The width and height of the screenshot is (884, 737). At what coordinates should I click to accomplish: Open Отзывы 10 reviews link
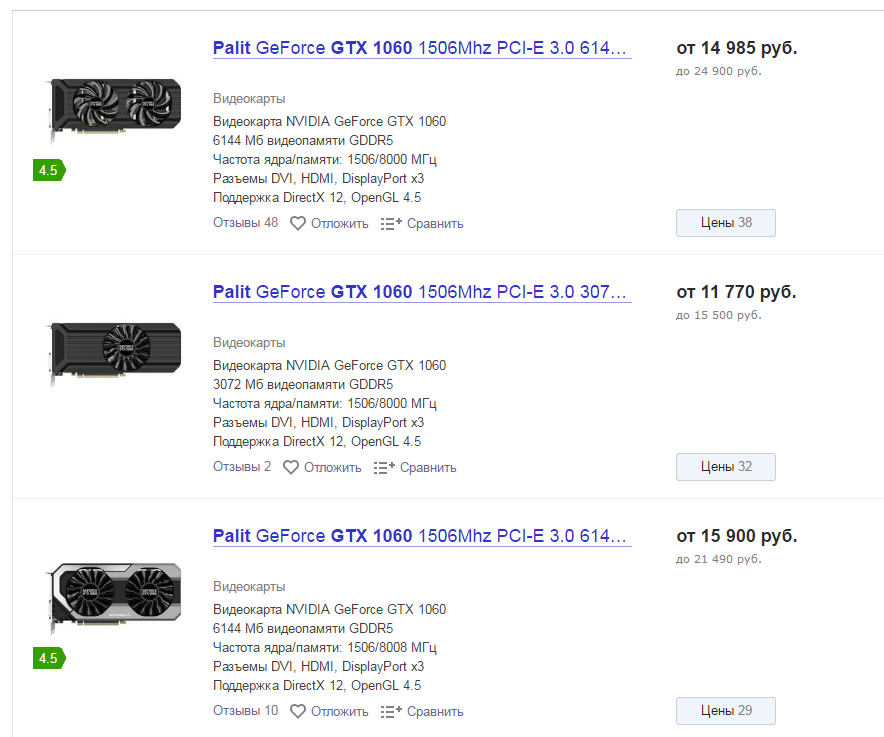(x=245, y=710)
